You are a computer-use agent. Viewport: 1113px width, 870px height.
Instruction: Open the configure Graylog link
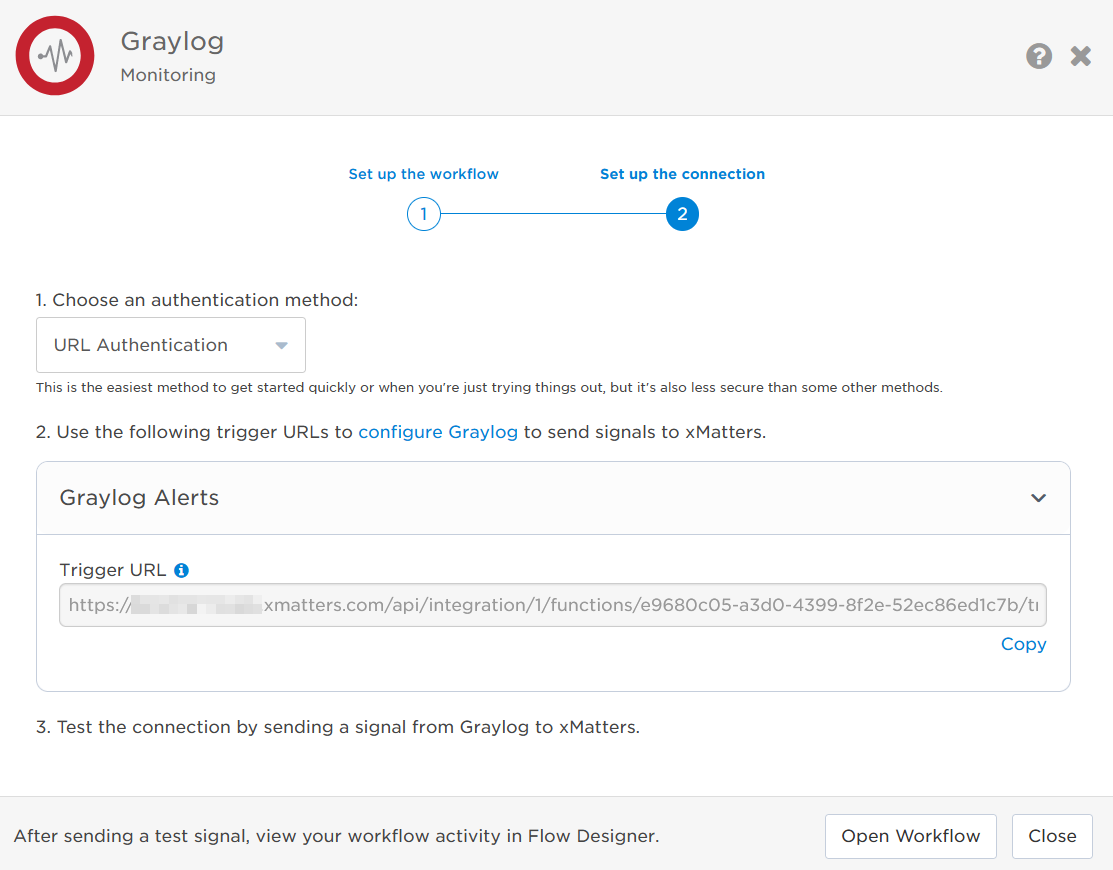(438, 432)
